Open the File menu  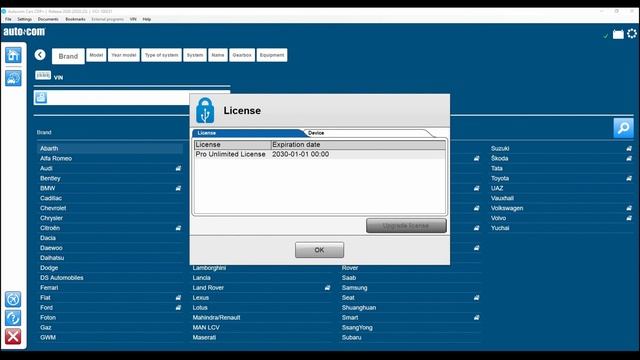pos(8,19)
